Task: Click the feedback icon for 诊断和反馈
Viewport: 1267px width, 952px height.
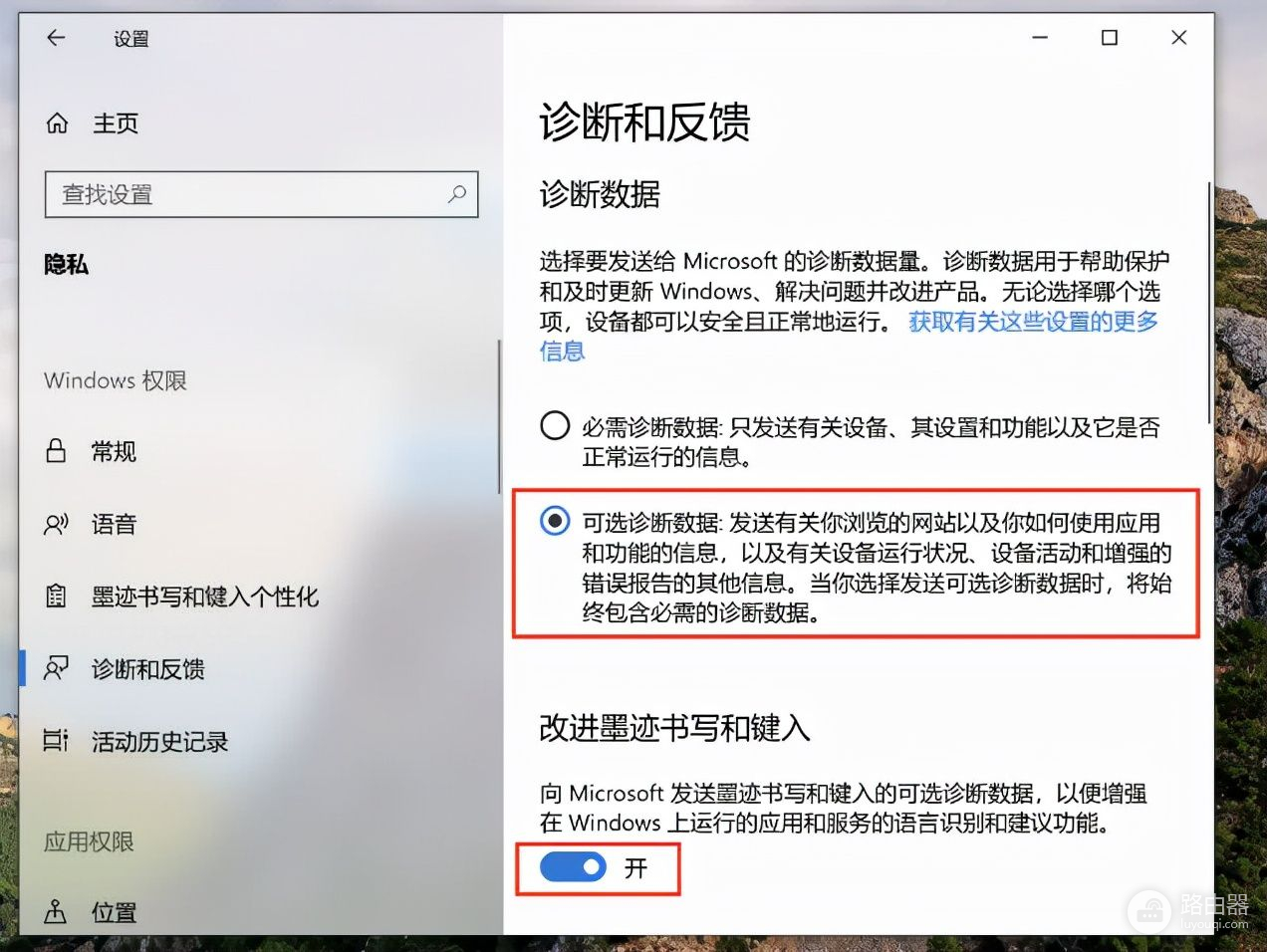Action: pyautogui.click(x=56, y=668)
